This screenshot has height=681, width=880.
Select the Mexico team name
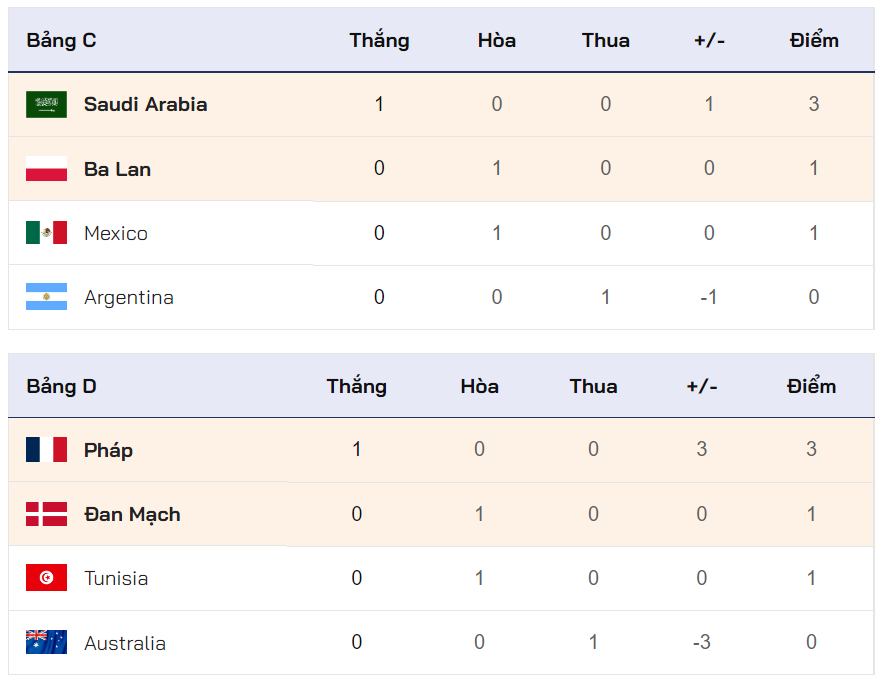click(116, 233)
